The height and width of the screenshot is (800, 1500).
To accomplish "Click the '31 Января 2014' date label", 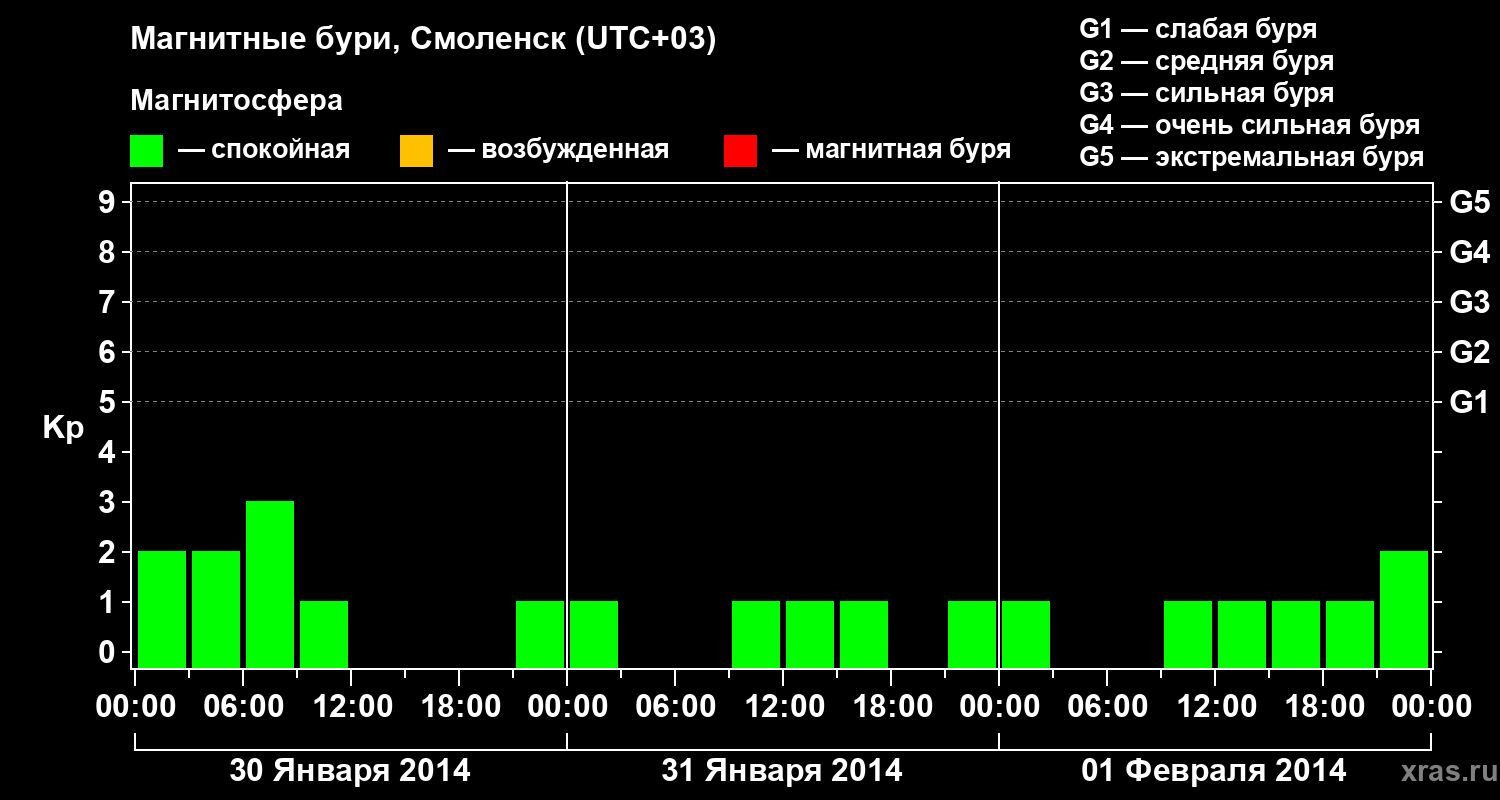I will pyautogui.click(x=782, y=771).
